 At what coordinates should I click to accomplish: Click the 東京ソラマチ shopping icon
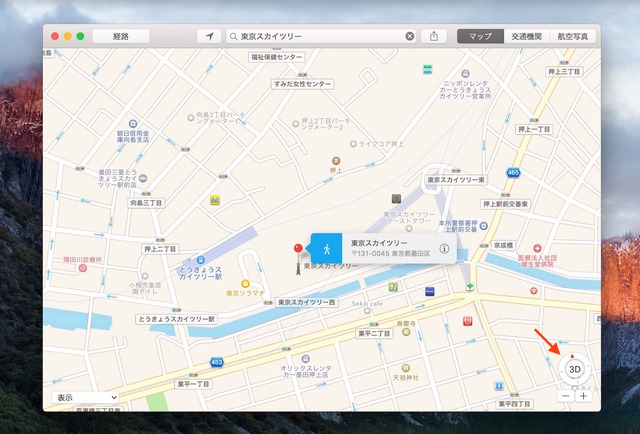click(245, 283)
